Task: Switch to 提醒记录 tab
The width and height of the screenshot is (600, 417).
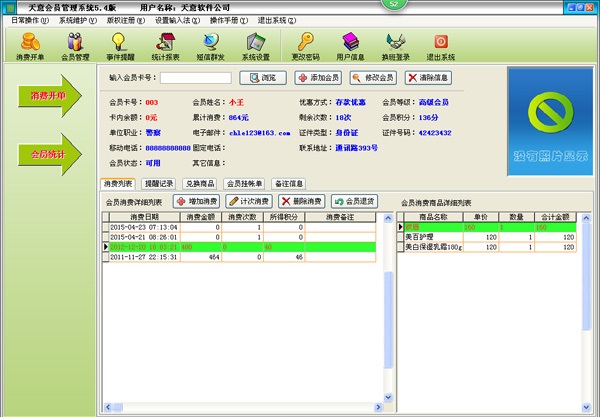Action: point(159,184)
